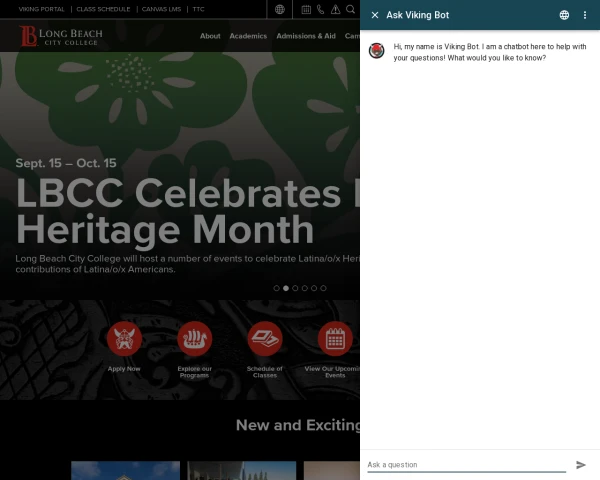Click the Viking Bot avatar image
The width and height of the screenshot is (600, 480).
pos(377,51)
